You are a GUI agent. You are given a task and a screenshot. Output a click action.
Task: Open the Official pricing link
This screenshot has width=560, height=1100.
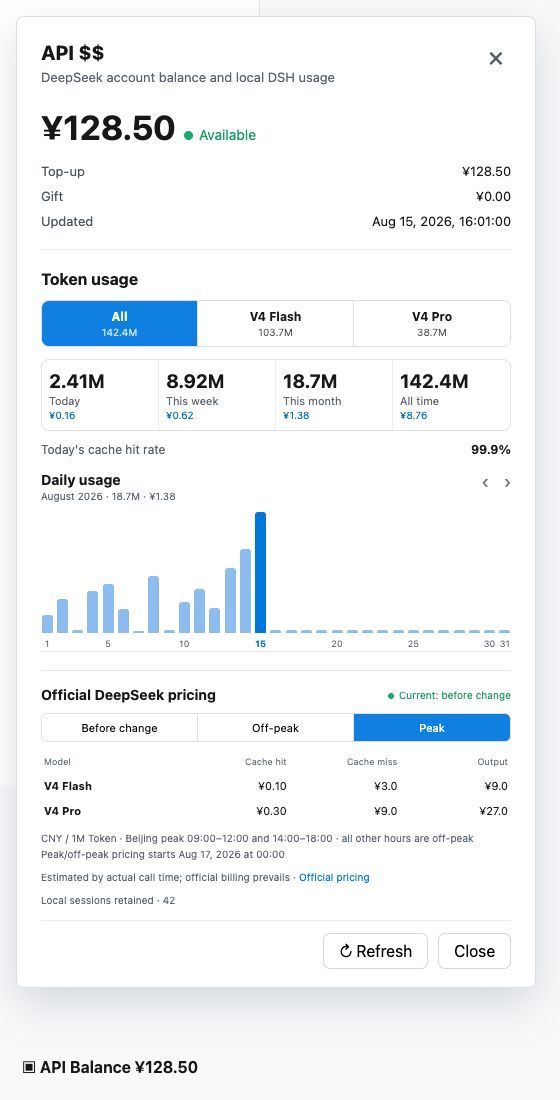point(334,878)
